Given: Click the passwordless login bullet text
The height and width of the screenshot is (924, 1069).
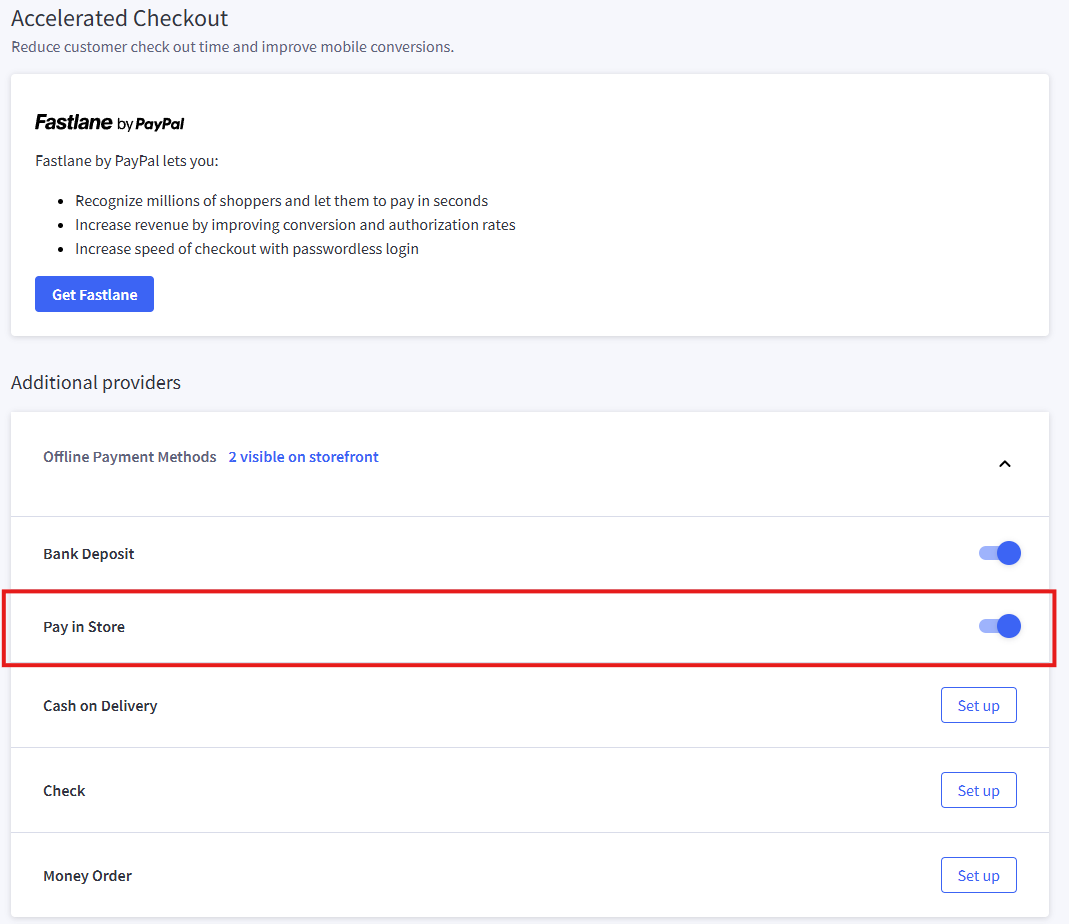Looking at the screenshot, I should [246, 249].
